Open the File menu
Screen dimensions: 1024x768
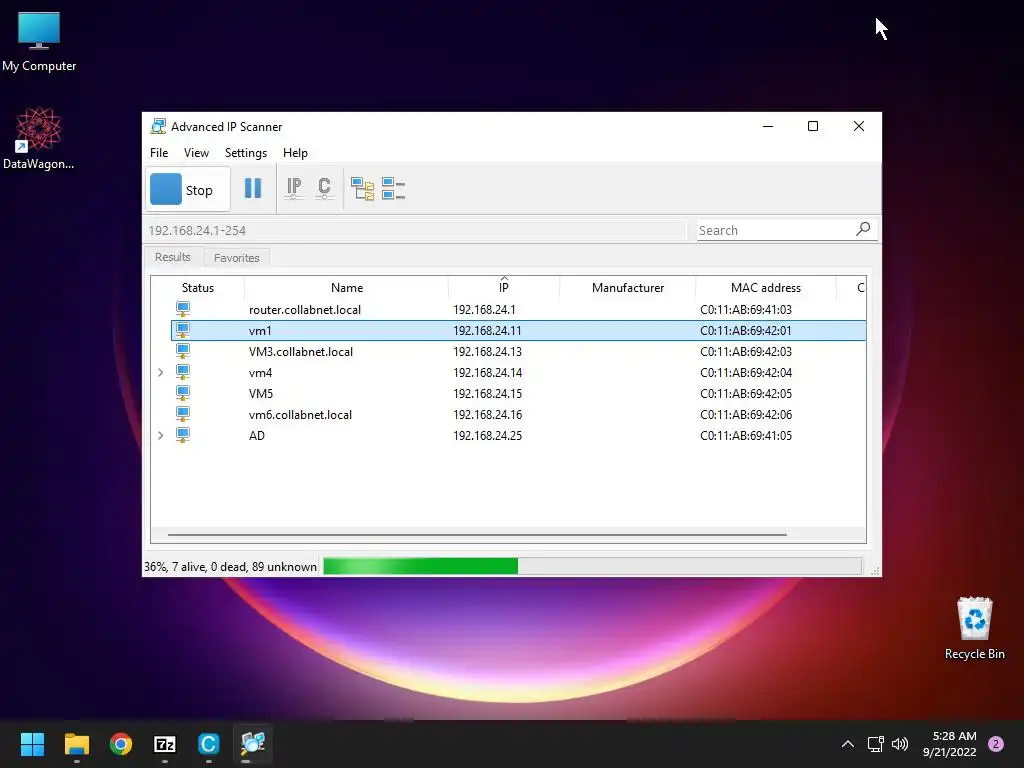pos(159,153)
